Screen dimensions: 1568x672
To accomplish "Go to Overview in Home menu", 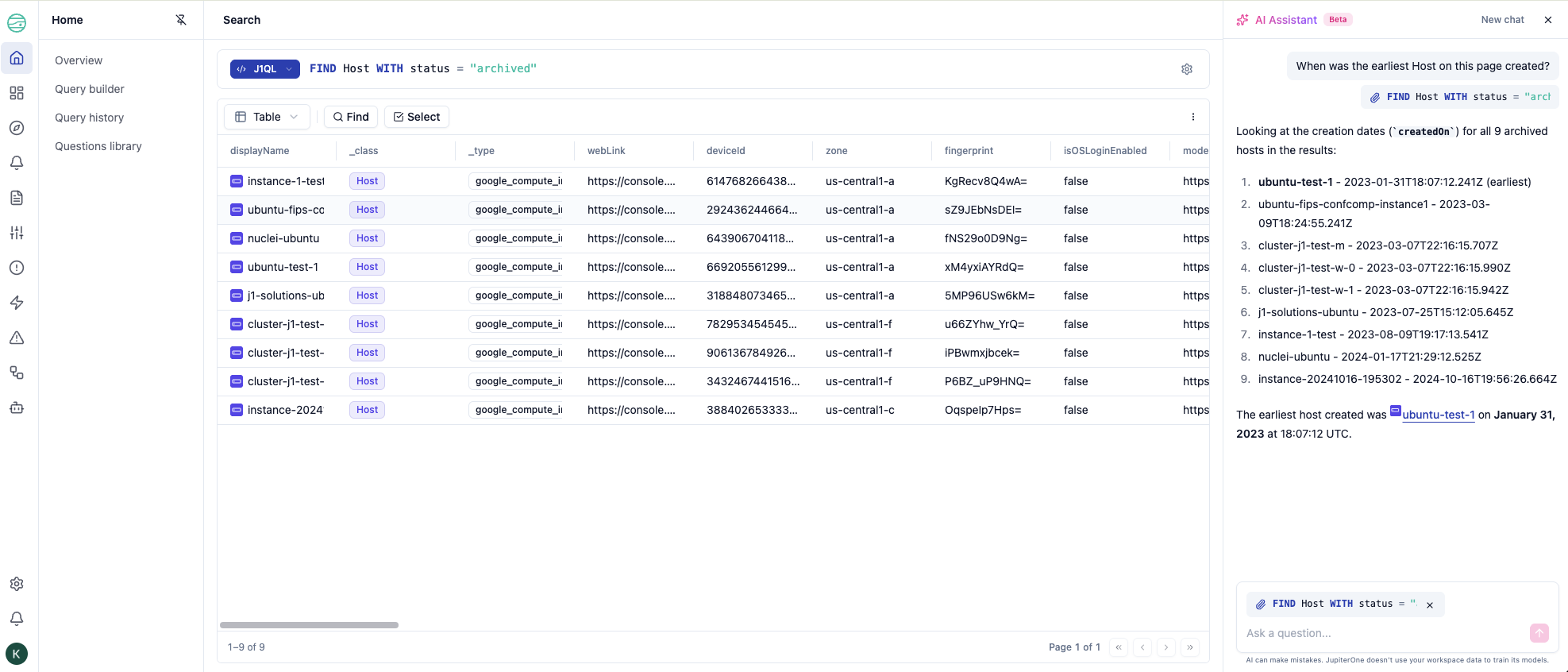I will 79,60.
